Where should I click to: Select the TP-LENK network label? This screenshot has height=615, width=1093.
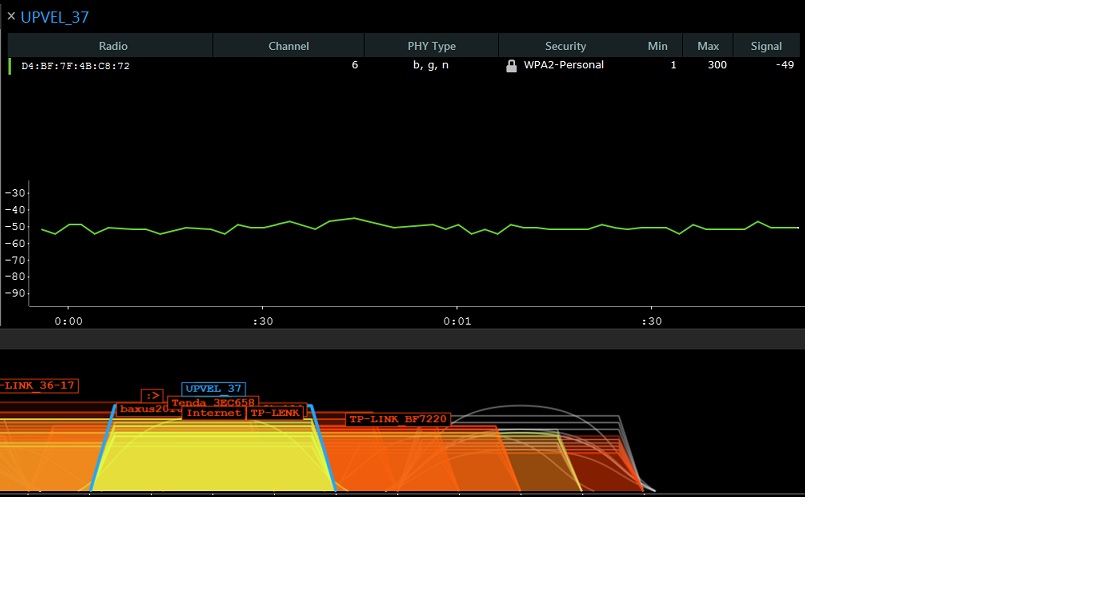pyautogui.click(x=275, y=413)
